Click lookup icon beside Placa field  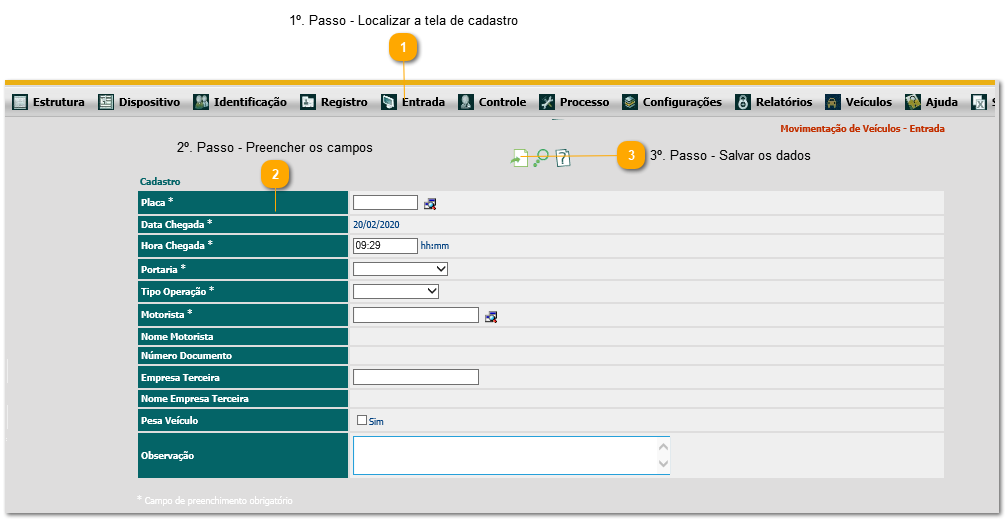click(x=430, y=204)
